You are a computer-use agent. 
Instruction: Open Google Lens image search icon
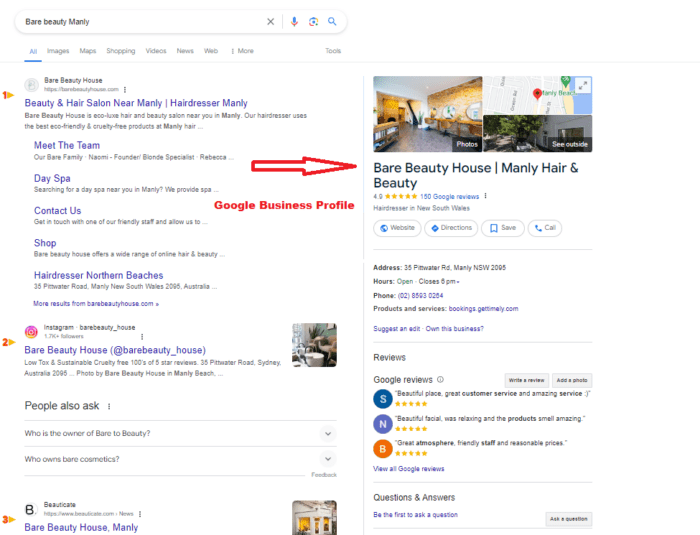pyautogui.click(x=313, y=21)
